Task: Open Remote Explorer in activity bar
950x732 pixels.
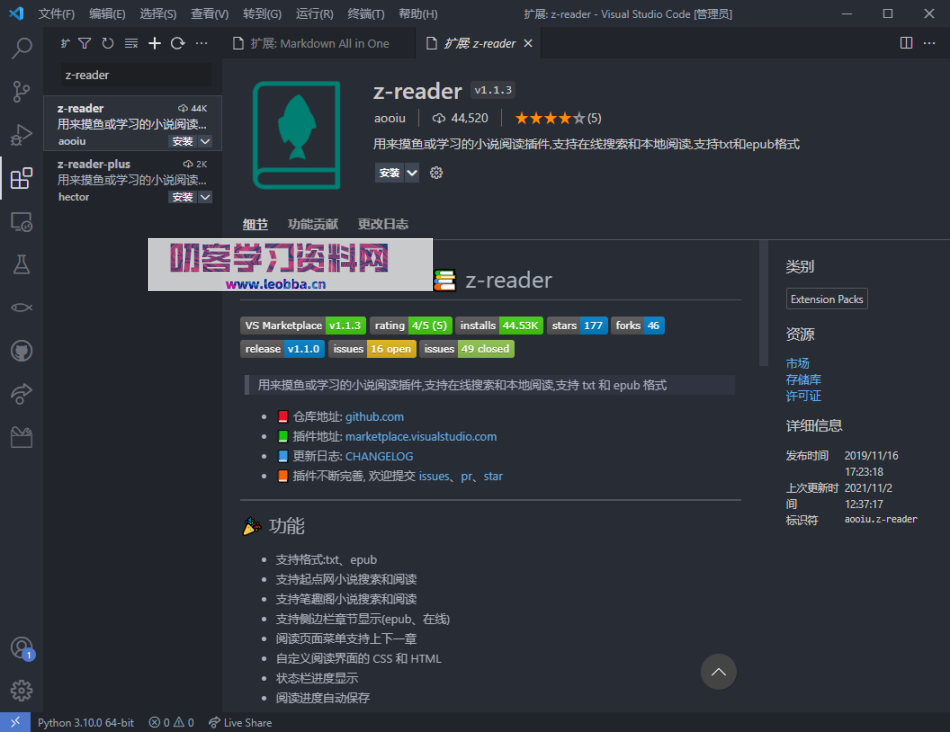Action: click(21, 221)
